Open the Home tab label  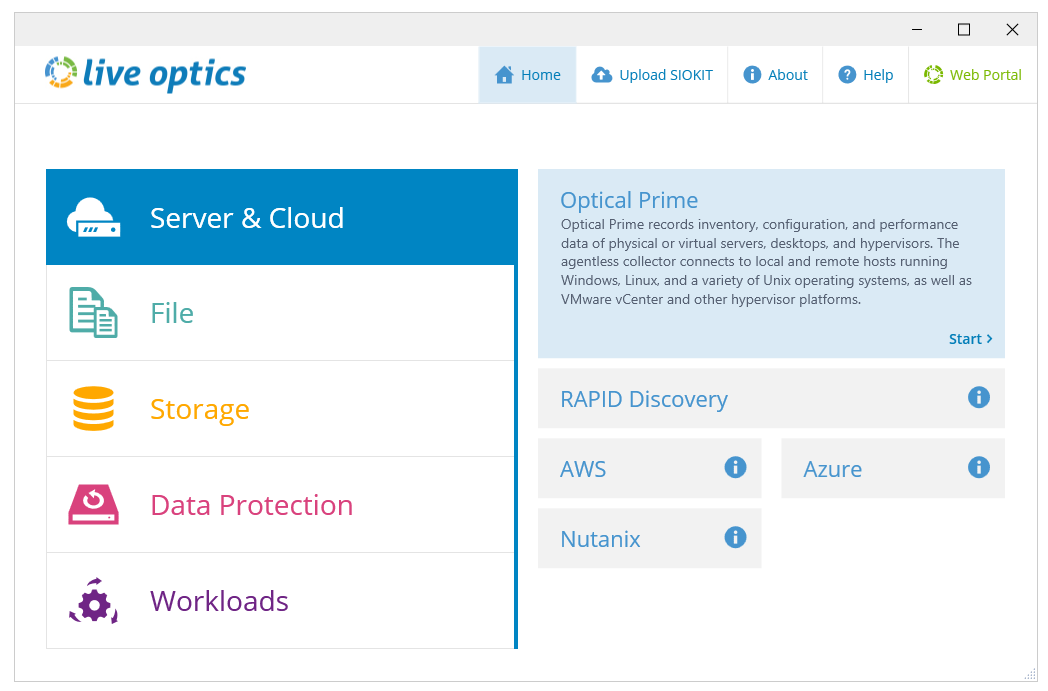pyautogui.click(x=541, y=75)
